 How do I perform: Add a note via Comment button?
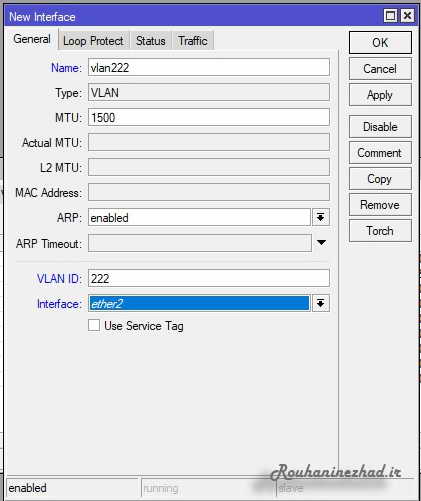point(380,153)
